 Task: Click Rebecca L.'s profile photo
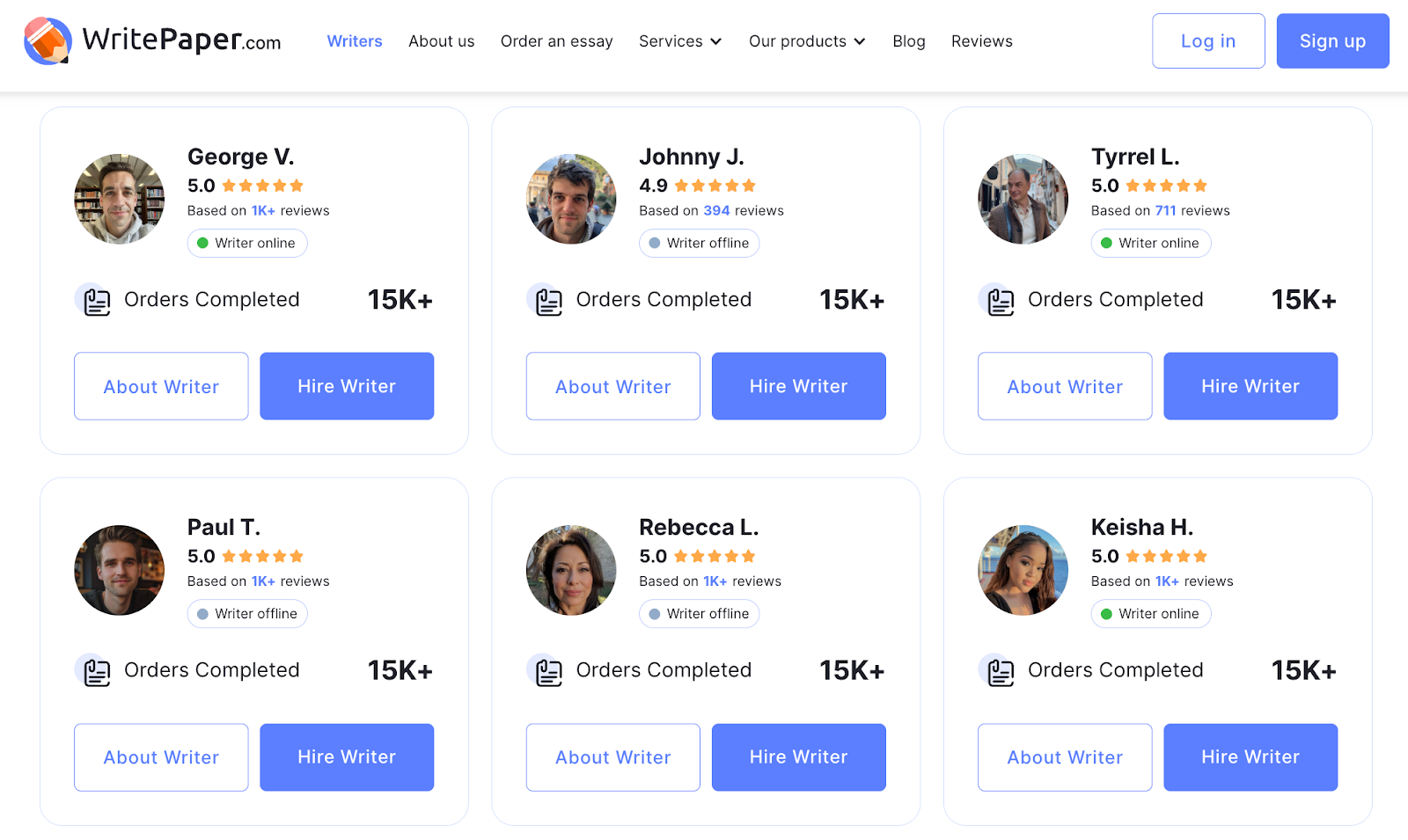click(571, 570)
